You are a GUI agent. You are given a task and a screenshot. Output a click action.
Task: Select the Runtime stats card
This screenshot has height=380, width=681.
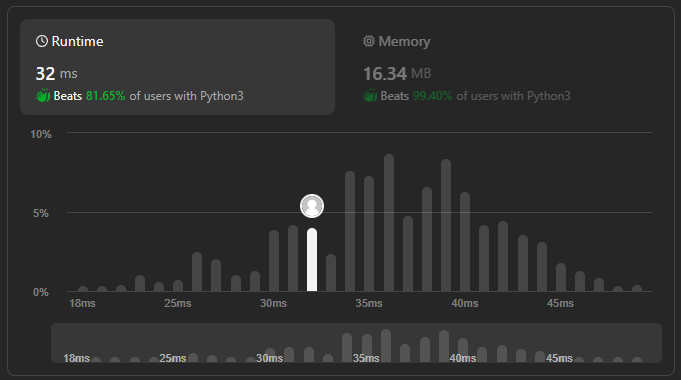click(x=177, y=67)
